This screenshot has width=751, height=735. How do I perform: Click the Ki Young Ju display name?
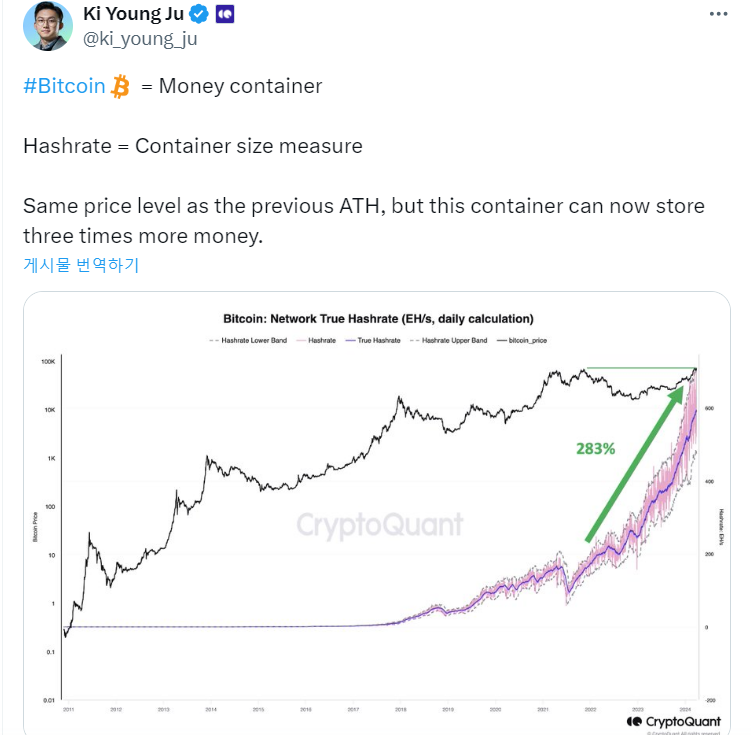click(134, 15)
